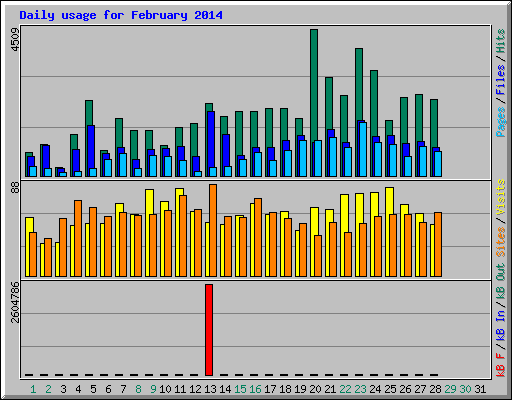Click day label 4 on the x-axis
This screenshot has height=400, width=512.
click(x=78, y=389)
